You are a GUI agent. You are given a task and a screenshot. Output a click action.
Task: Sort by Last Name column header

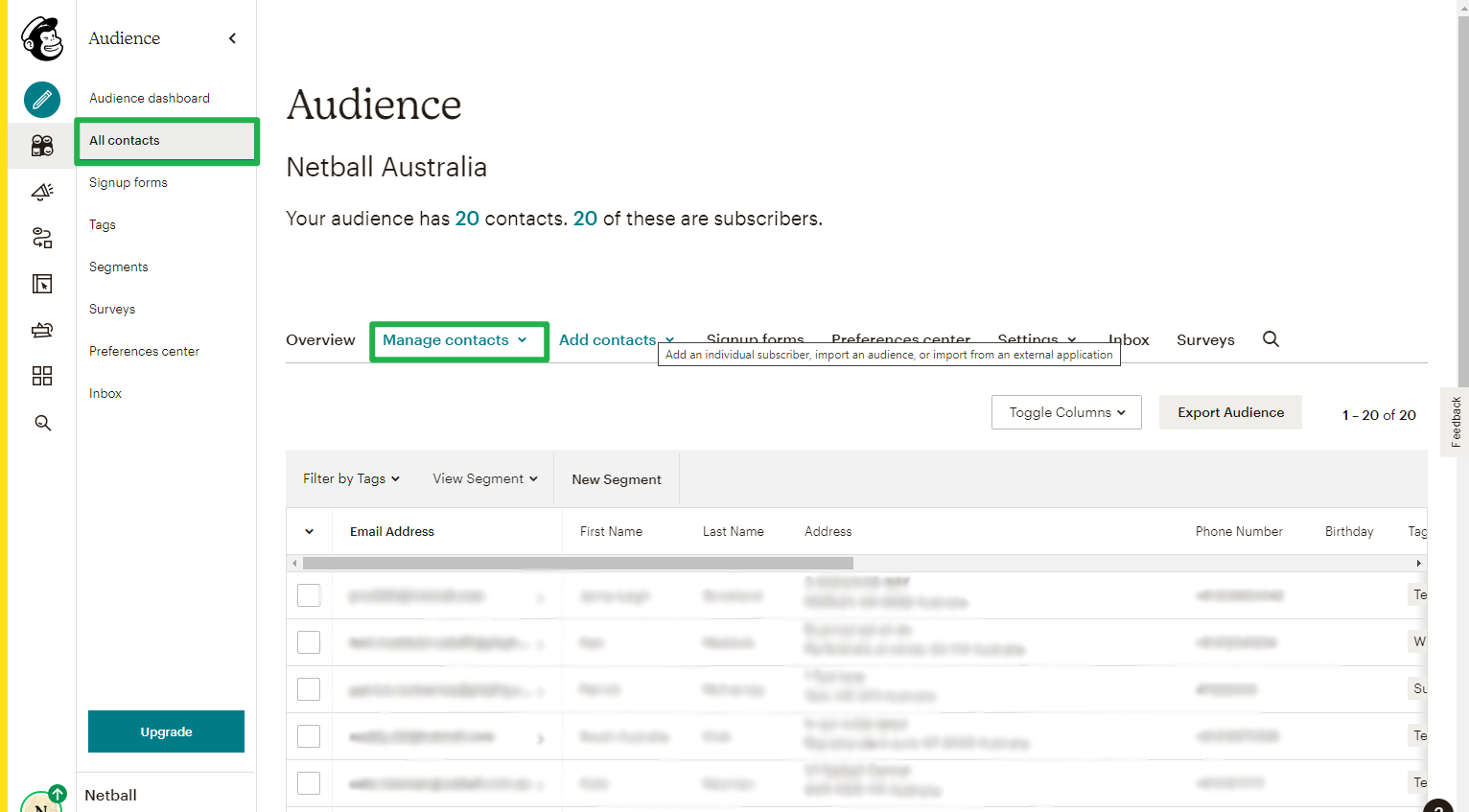click(734, 532)
